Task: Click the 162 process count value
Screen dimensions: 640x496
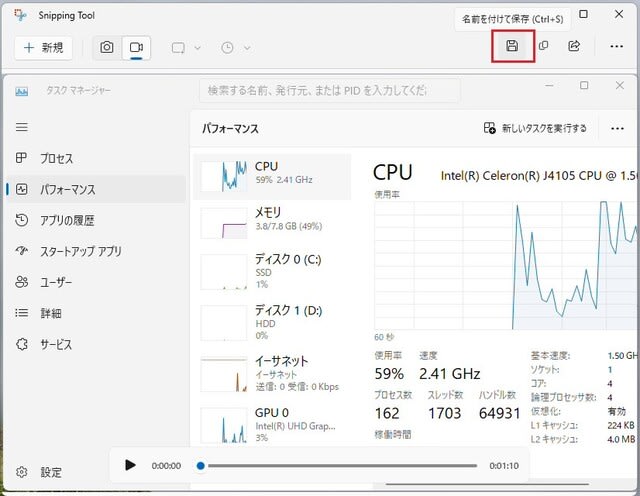Action: tap(387, 414)
